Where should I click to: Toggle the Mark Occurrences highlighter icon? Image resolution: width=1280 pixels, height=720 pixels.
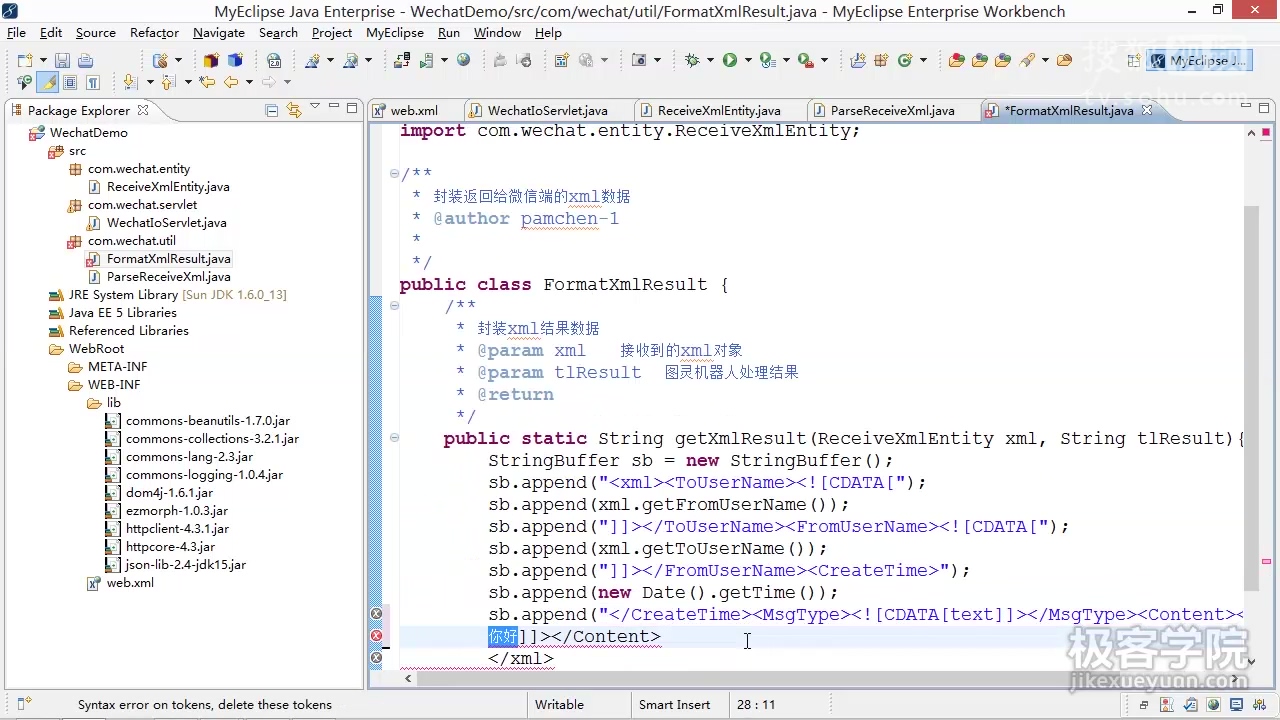(x=47, y=82)
